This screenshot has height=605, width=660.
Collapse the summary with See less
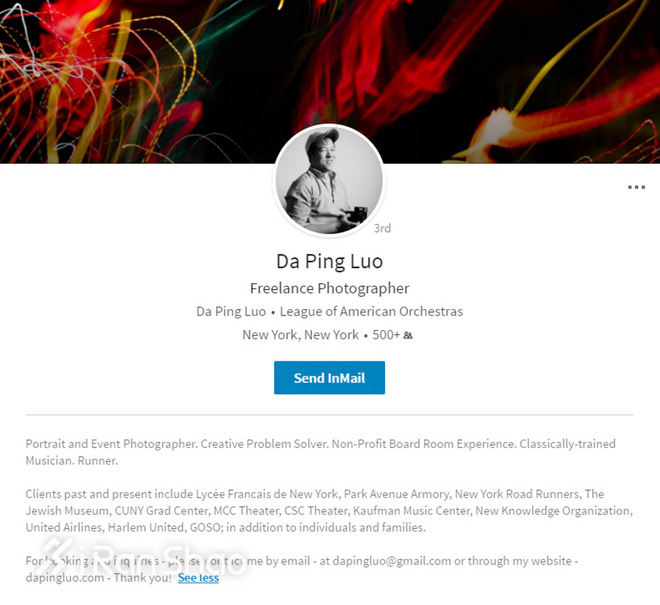click(x=198, y=578)
